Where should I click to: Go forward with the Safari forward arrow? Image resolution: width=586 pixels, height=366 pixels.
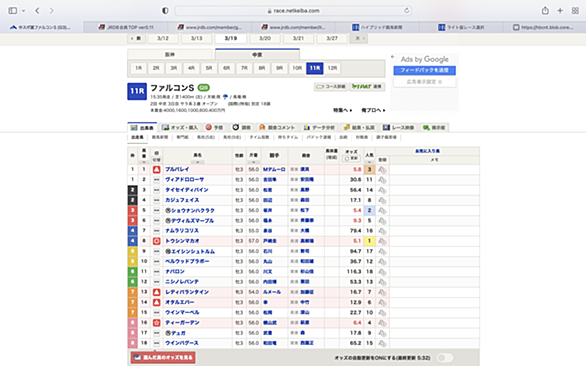point(52,10)
